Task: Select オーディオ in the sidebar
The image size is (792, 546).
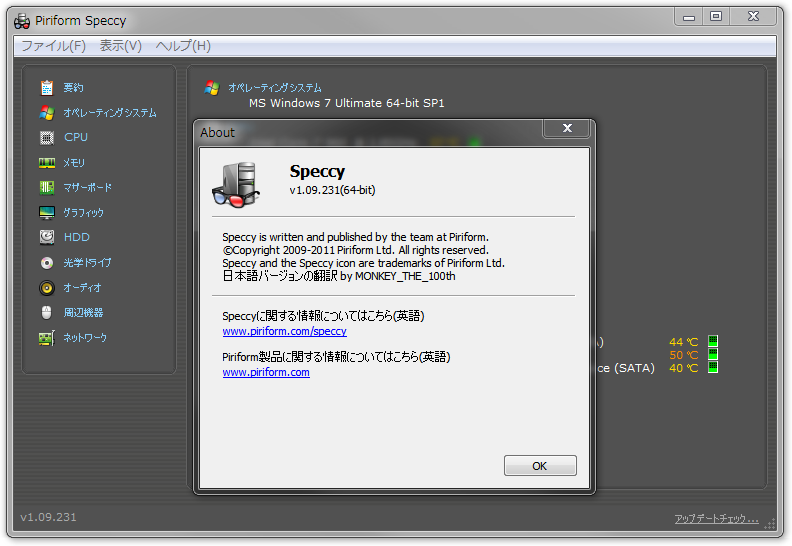Action: [82, 288]
